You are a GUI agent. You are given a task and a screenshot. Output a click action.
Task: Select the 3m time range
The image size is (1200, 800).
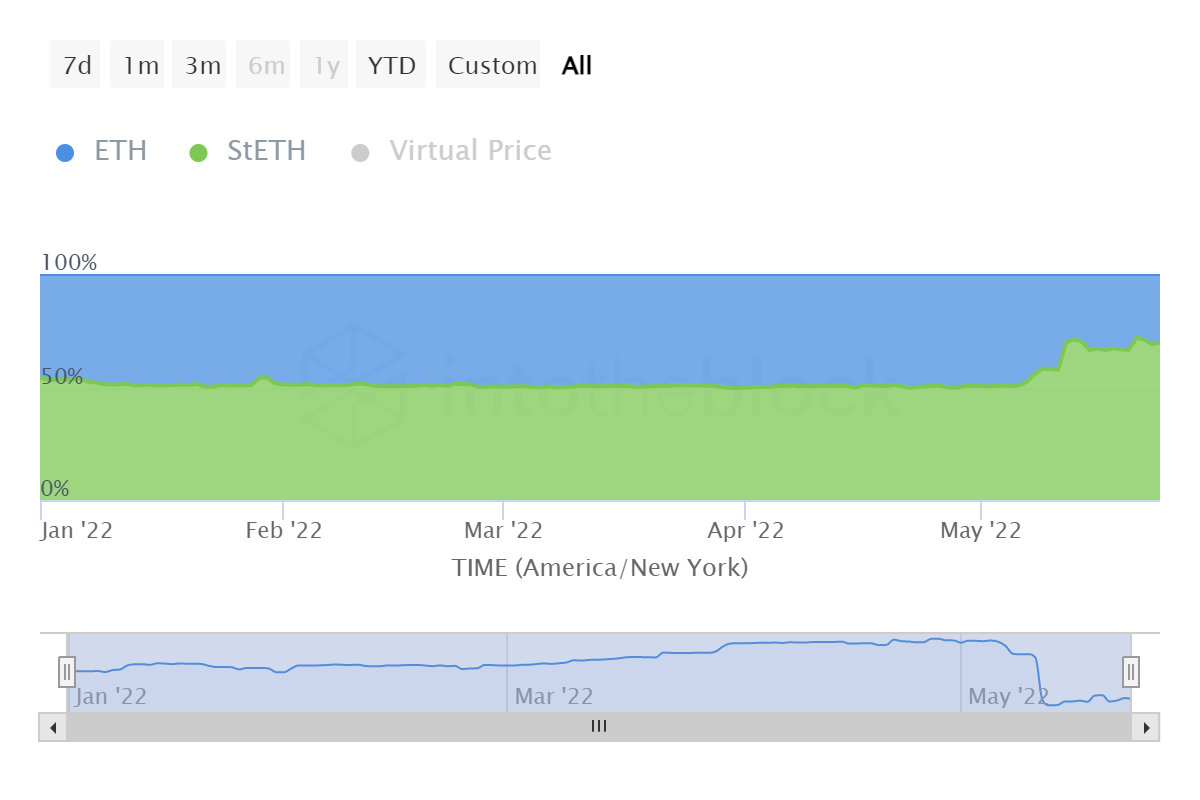(200, 65)
